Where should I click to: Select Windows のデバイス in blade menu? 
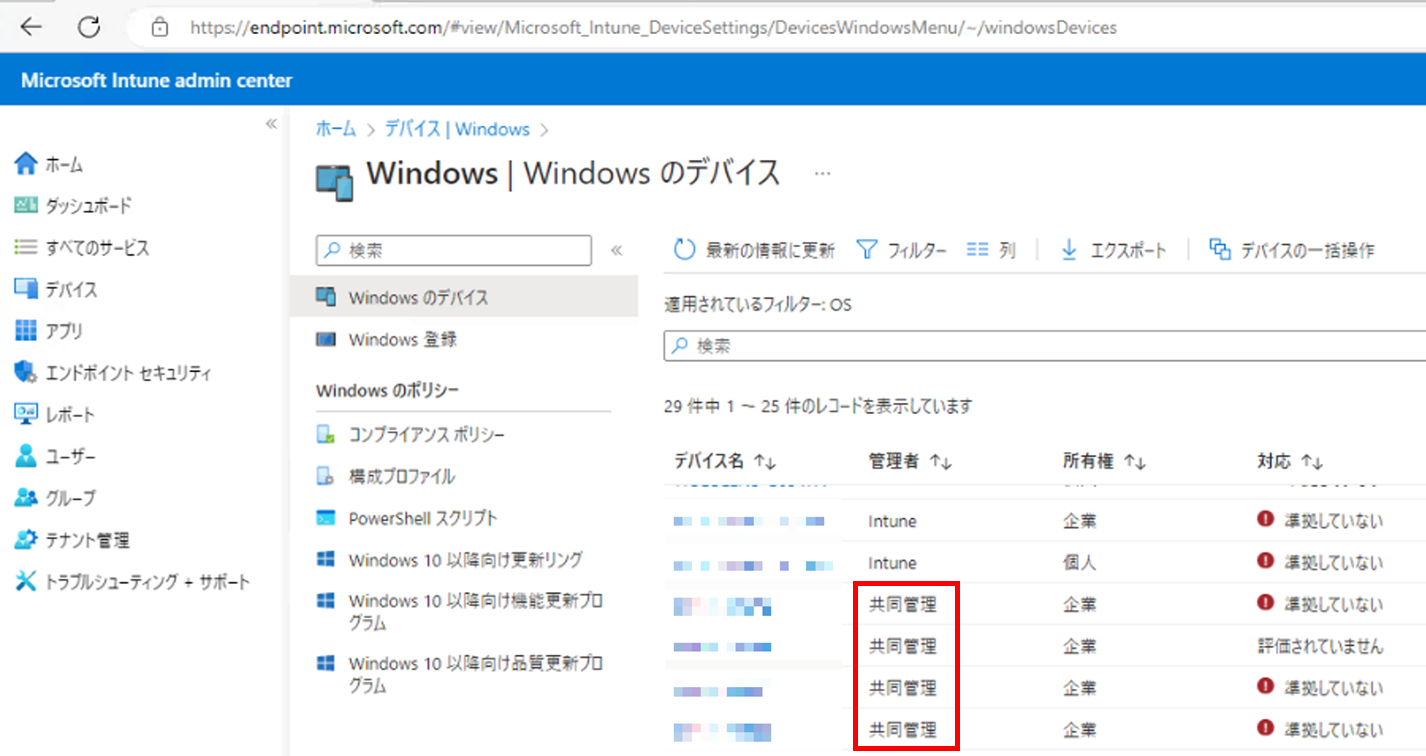point(464,297)
